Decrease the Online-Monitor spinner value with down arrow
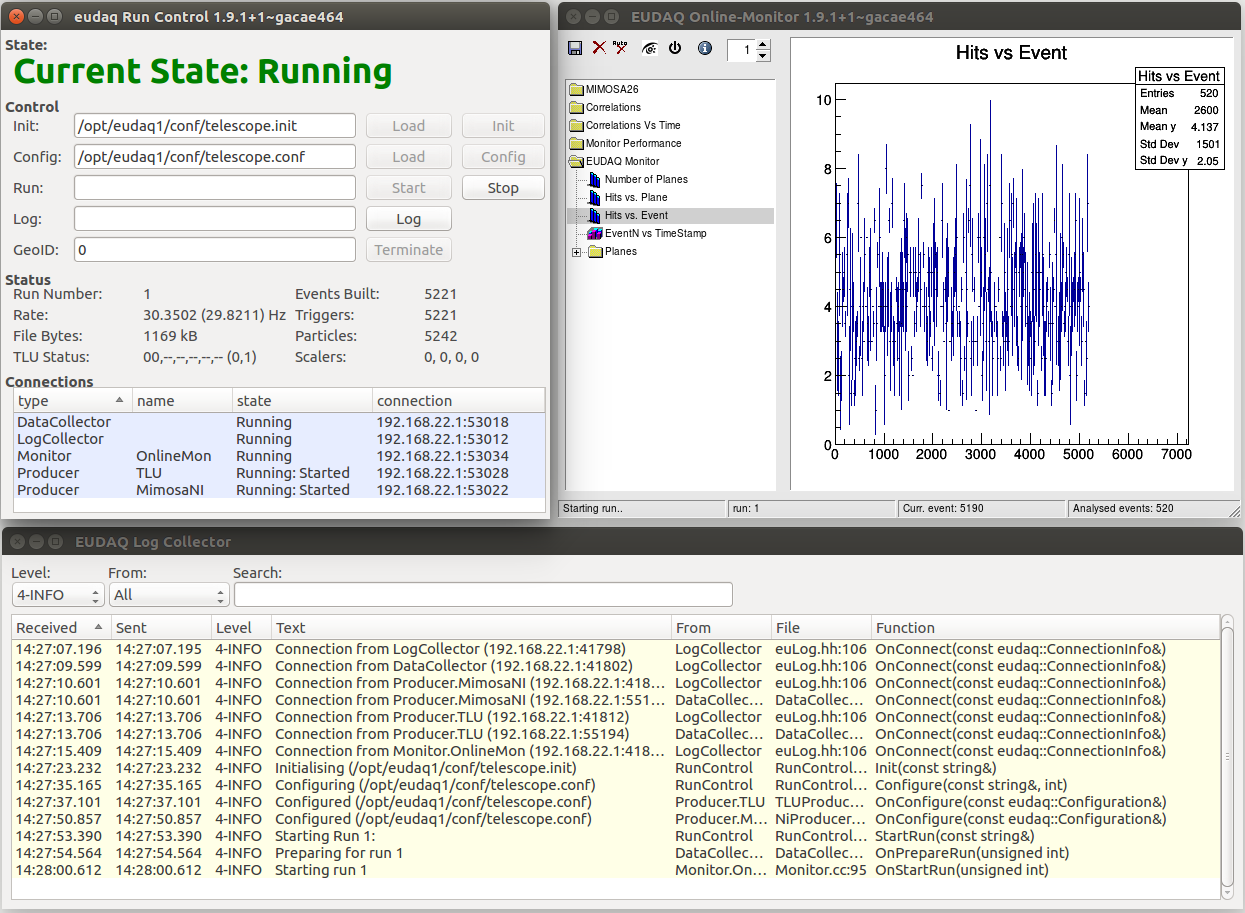 763,55
